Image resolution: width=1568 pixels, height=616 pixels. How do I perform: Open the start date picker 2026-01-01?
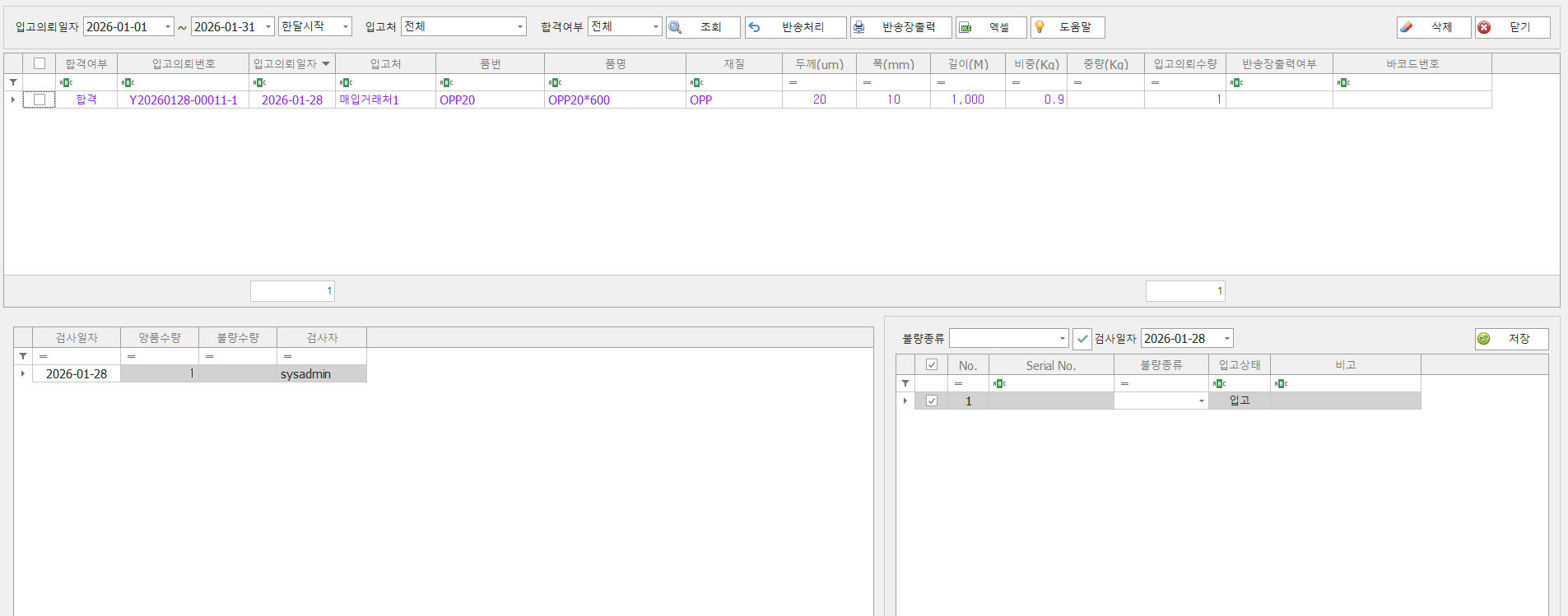(167, 27)
